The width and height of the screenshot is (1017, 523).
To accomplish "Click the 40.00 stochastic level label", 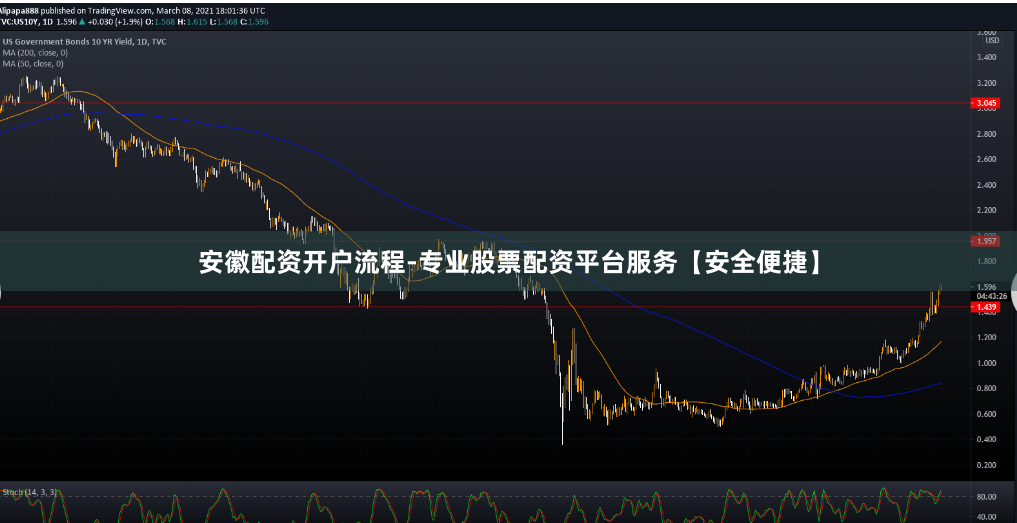I will pos(987,517).
